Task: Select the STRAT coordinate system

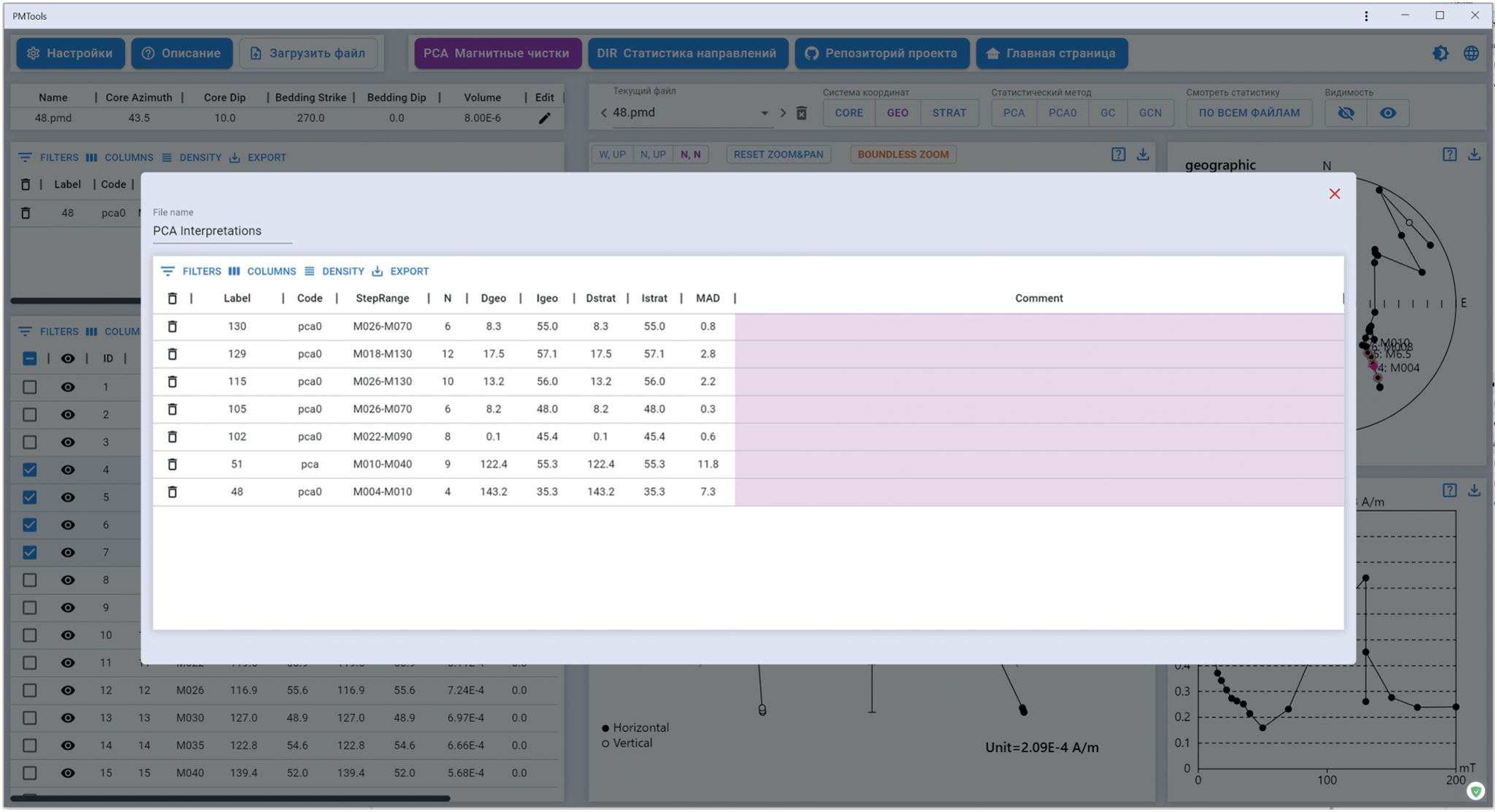Action: (949, 113)
